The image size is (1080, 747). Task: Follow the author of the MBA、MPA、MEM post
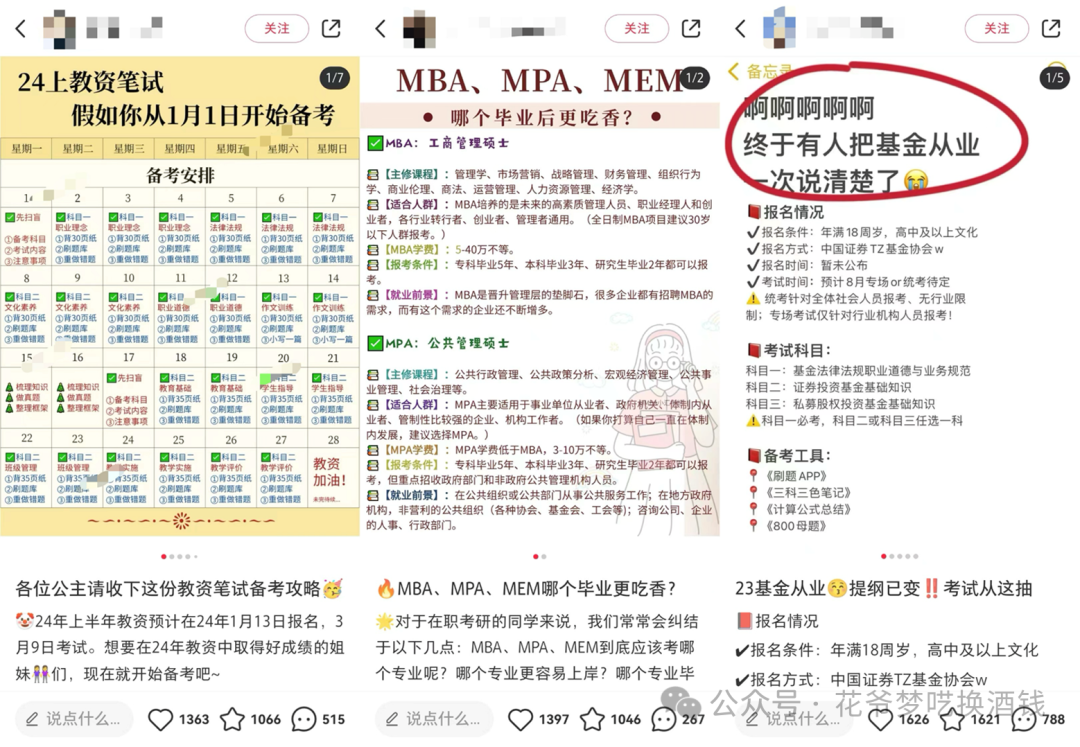[x=636, y=28]
